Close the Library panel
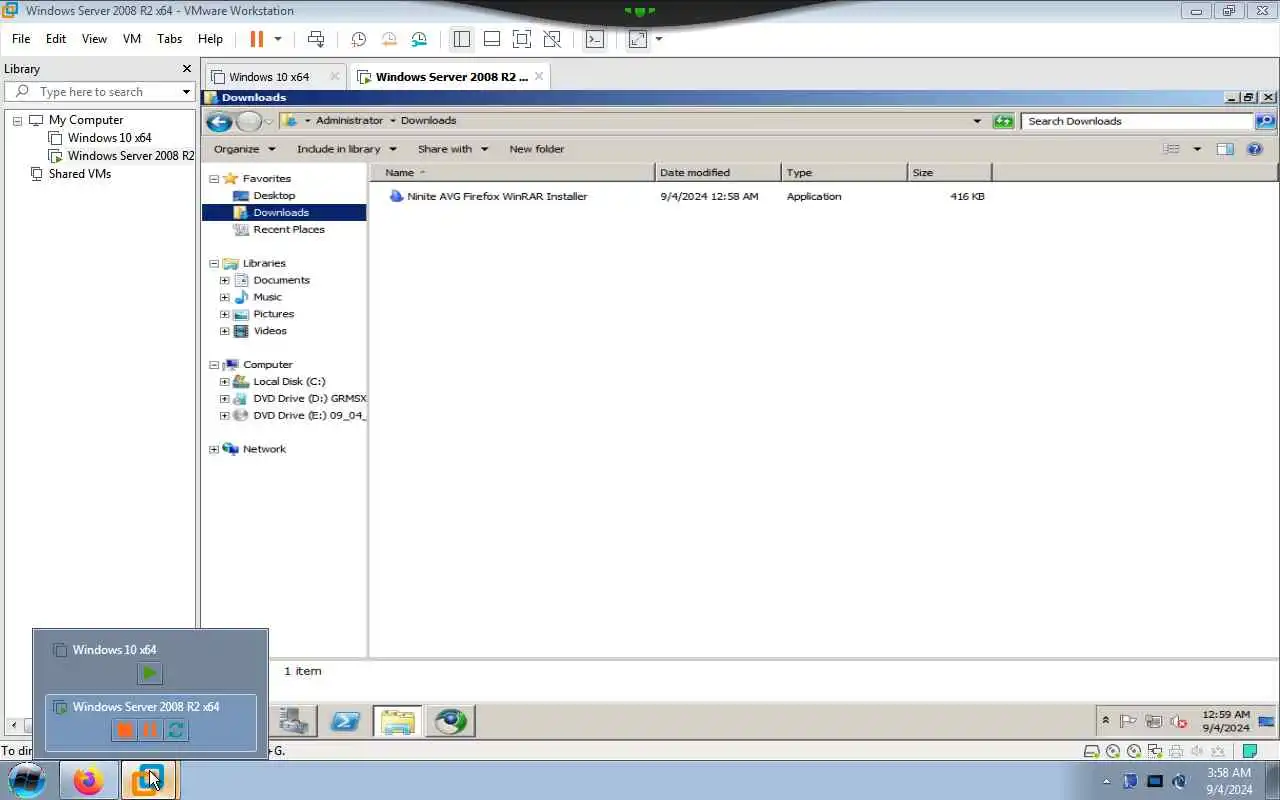Viewport: 1280px width, 800px height. (186, 69)
